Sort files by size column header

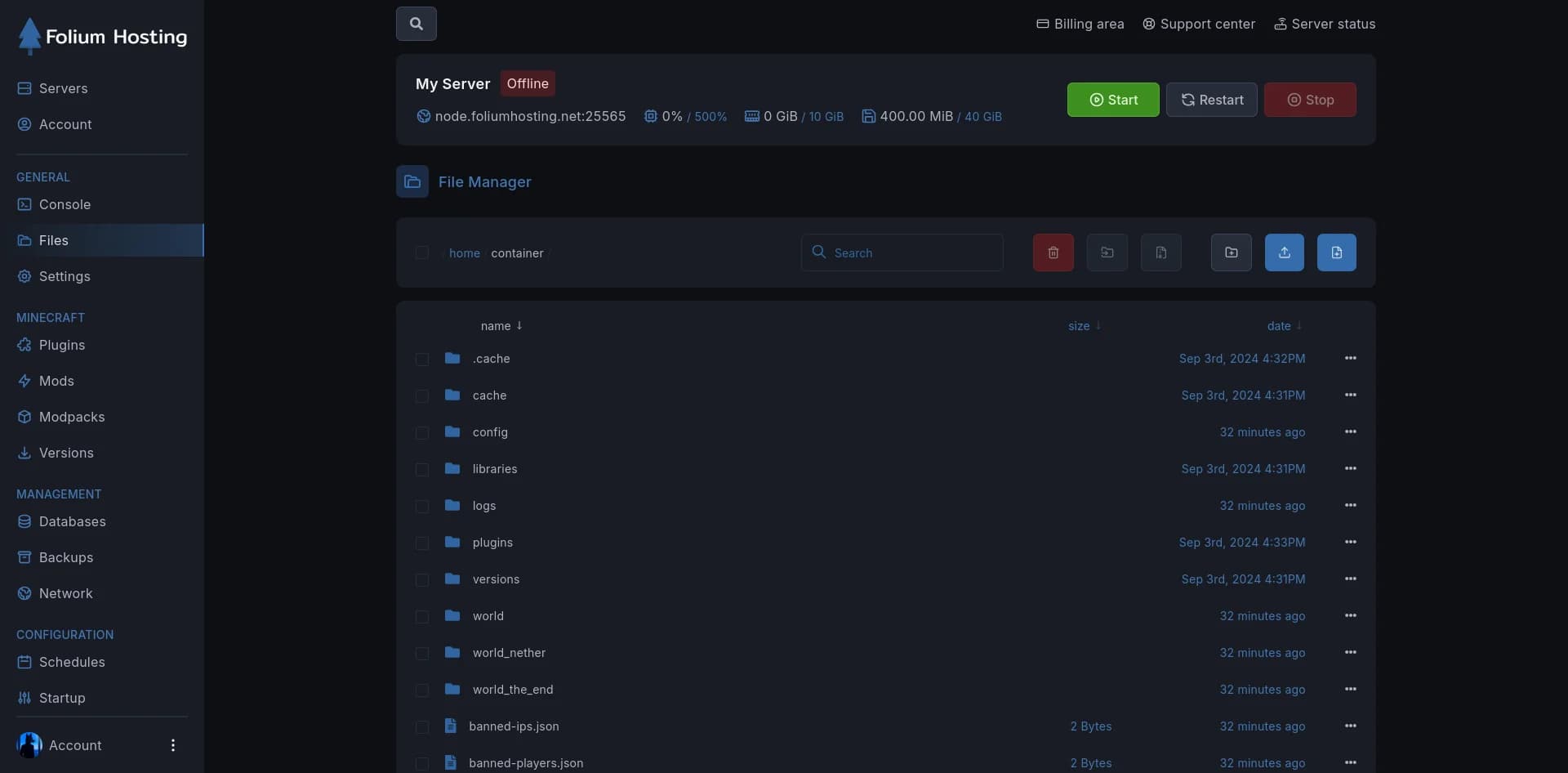click(1084, 325)
